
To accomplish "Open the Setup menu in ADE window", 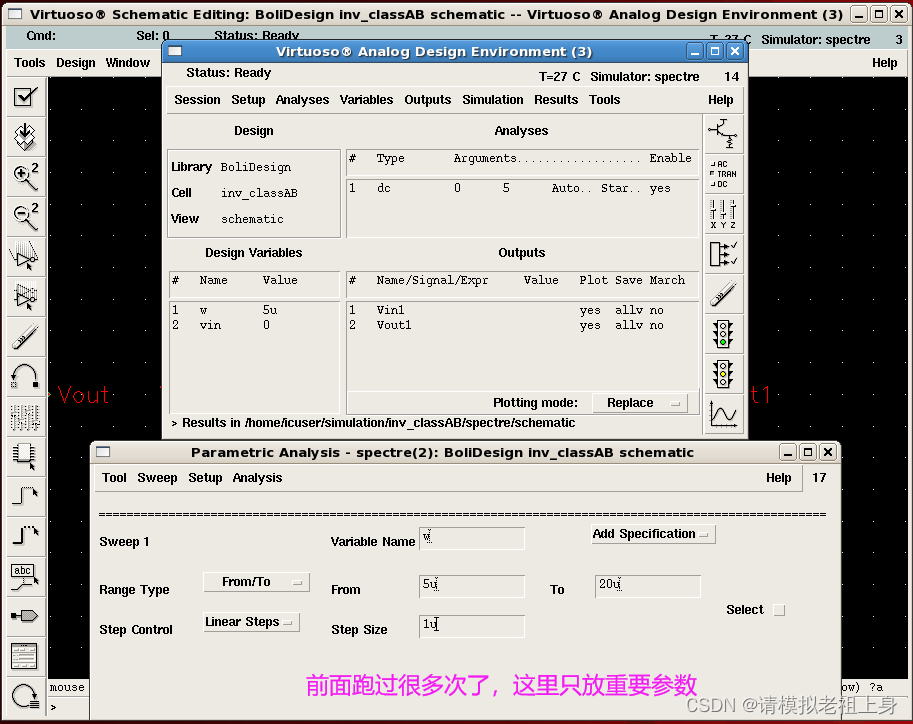I will pos(248,100).
